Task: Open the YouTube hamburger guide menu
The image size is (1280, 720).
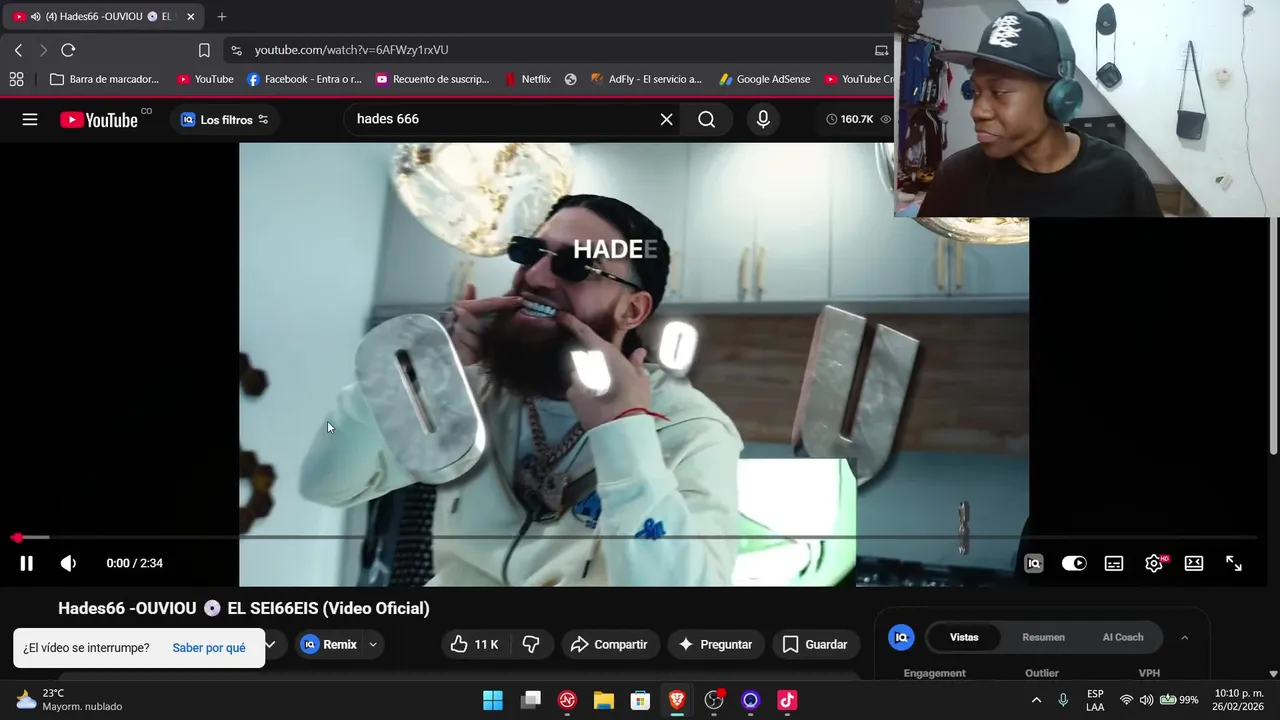Action: pyautogui.click(x=30, y=119)
